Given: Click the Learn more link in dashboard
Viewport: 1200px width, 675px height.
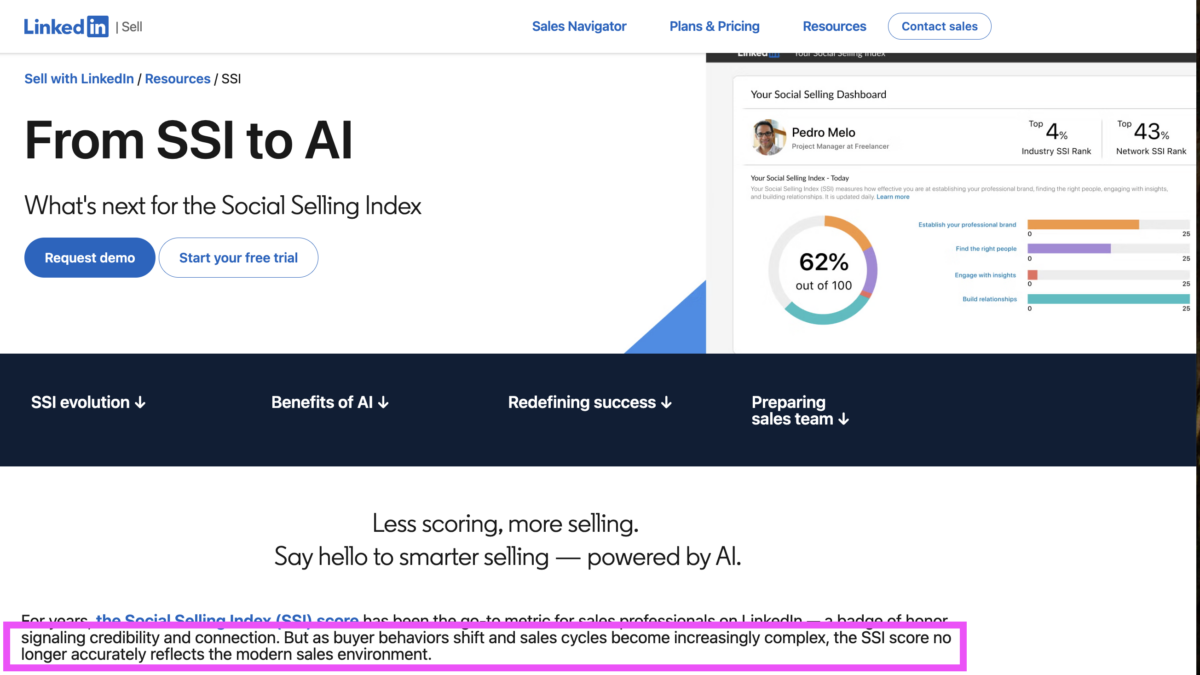Looking at the screenshot, I should pyautogui.click(x=893, y=197).
